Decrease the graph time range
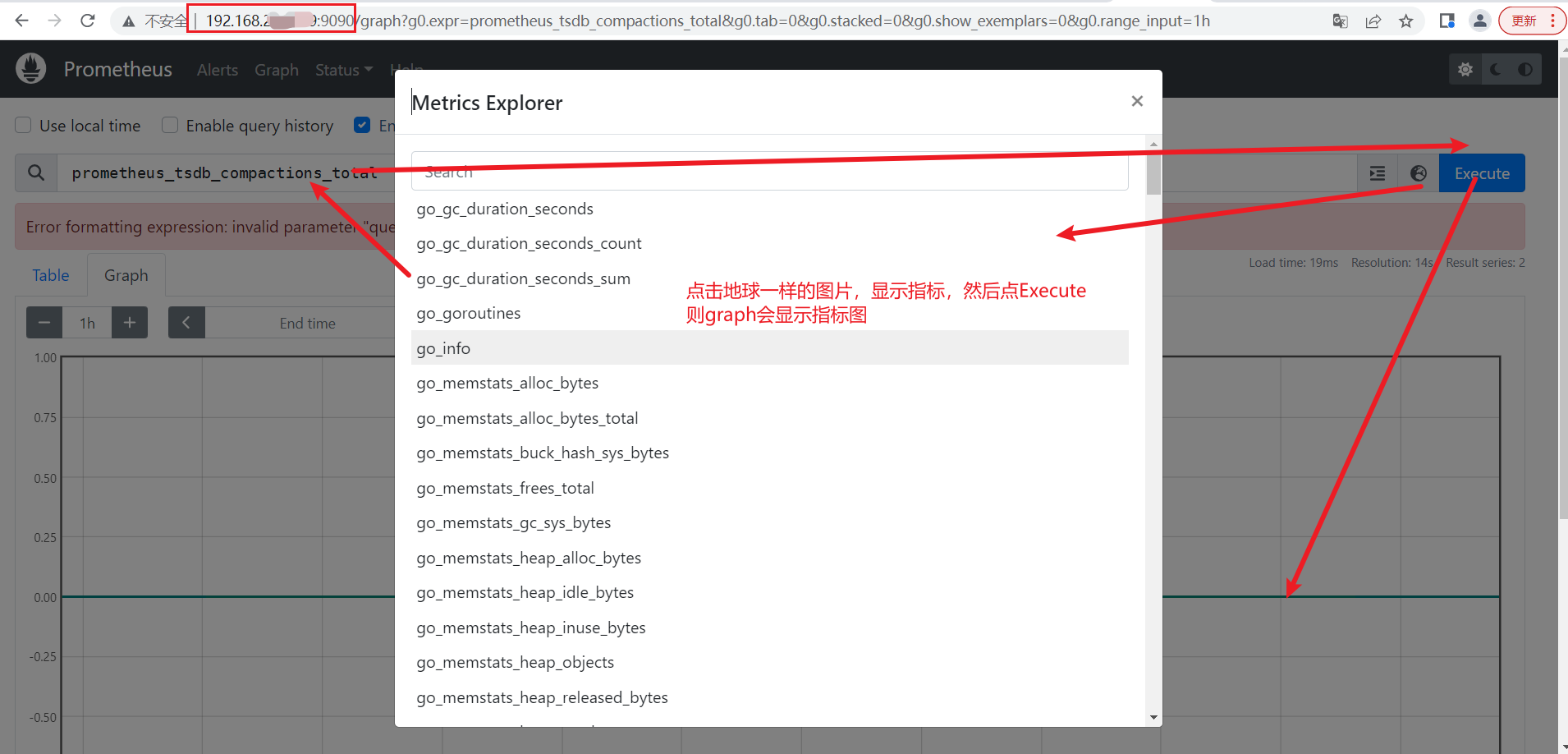 pyautogui.click(x=44, y=323)
